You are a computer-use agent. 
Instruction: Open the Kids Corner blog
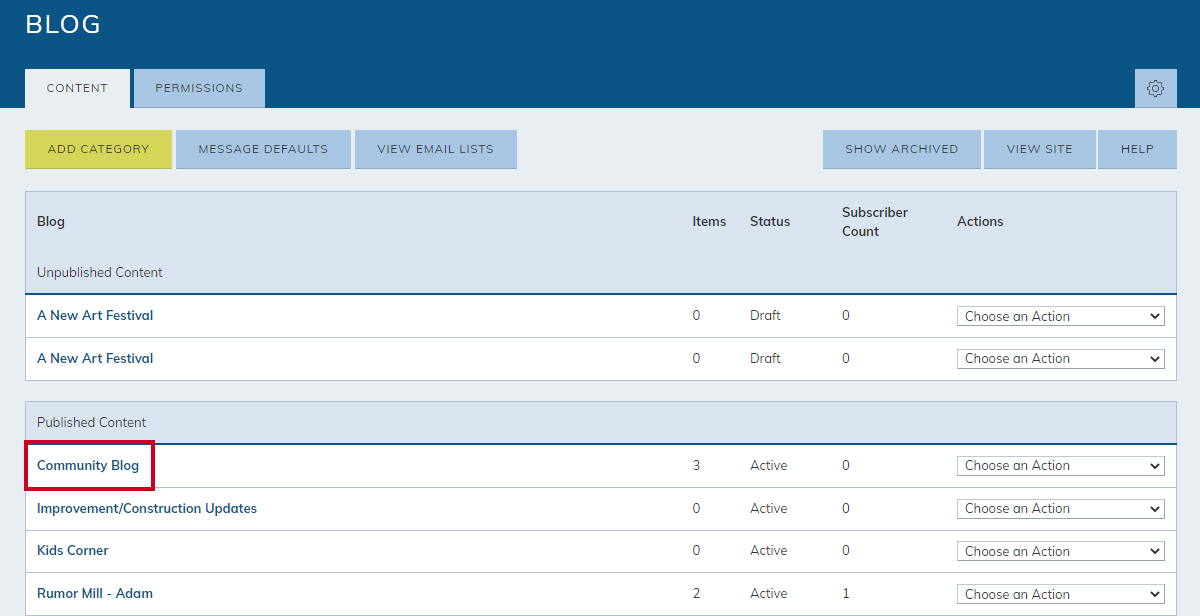(73, 550)
